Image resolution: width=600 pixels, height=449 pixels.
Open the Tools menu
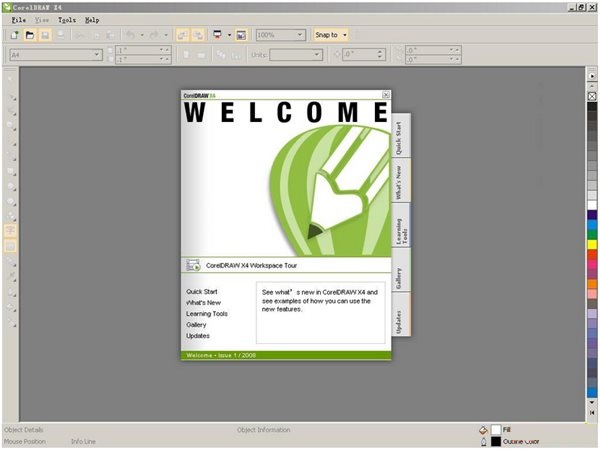[67, 20]
